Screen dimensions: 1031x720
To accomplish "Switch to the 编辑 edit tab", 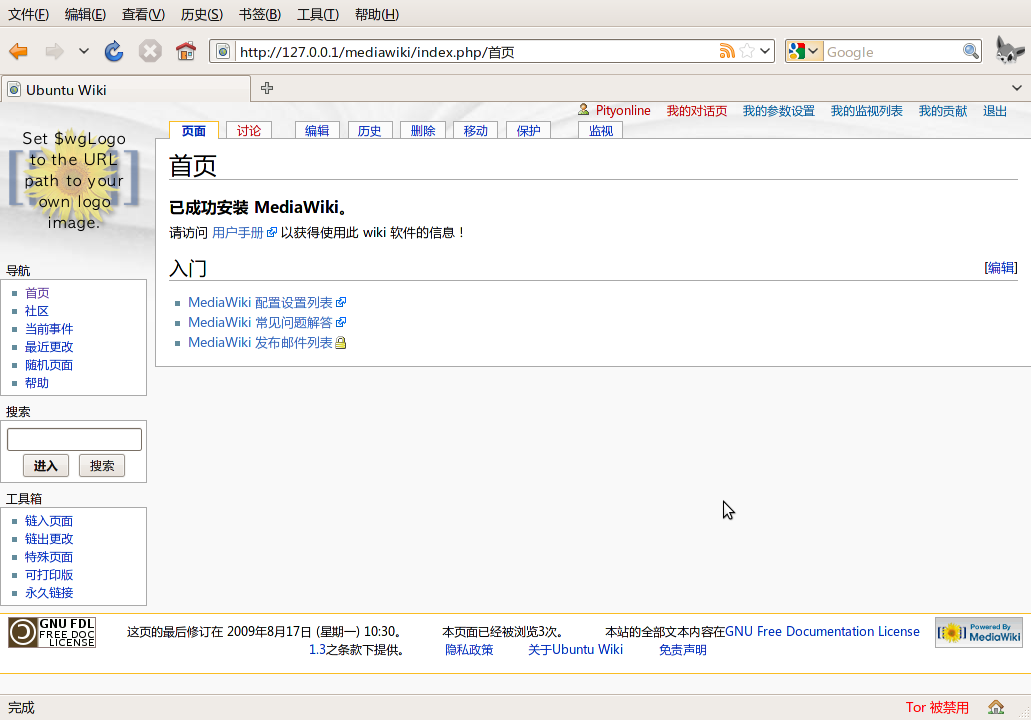I will [x=317, y=130].
